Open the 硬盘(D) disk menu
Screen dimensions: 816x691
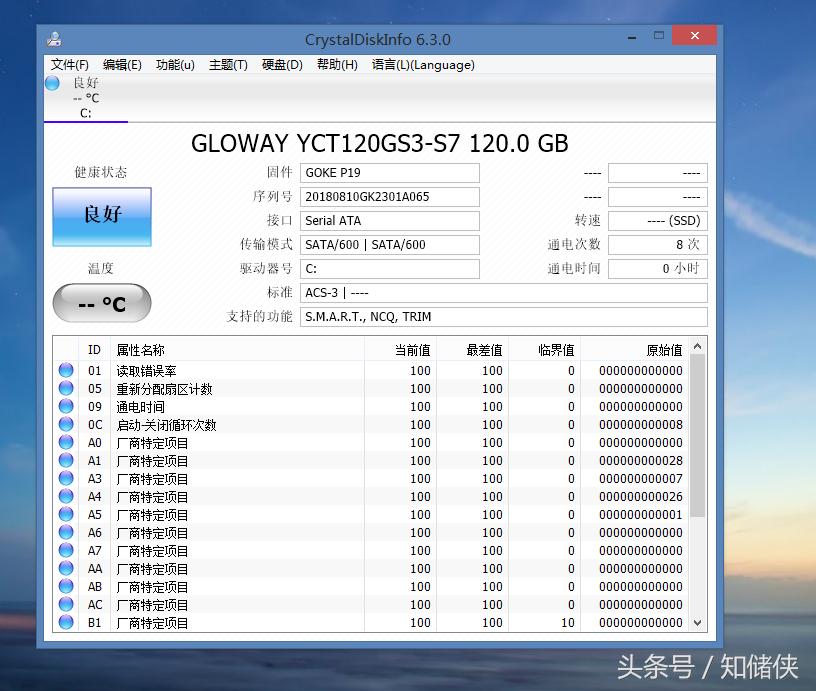pos(283,65)
